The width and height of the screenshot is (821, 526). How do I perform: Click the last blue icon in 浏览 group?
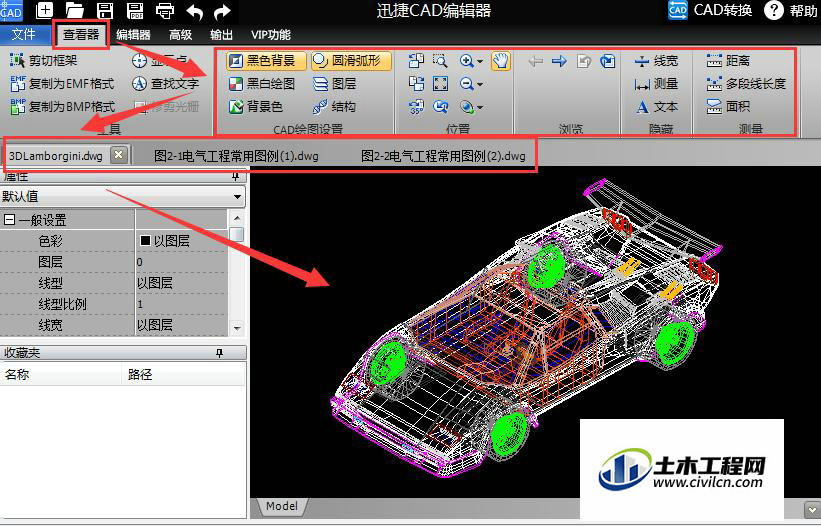point(607,61)
